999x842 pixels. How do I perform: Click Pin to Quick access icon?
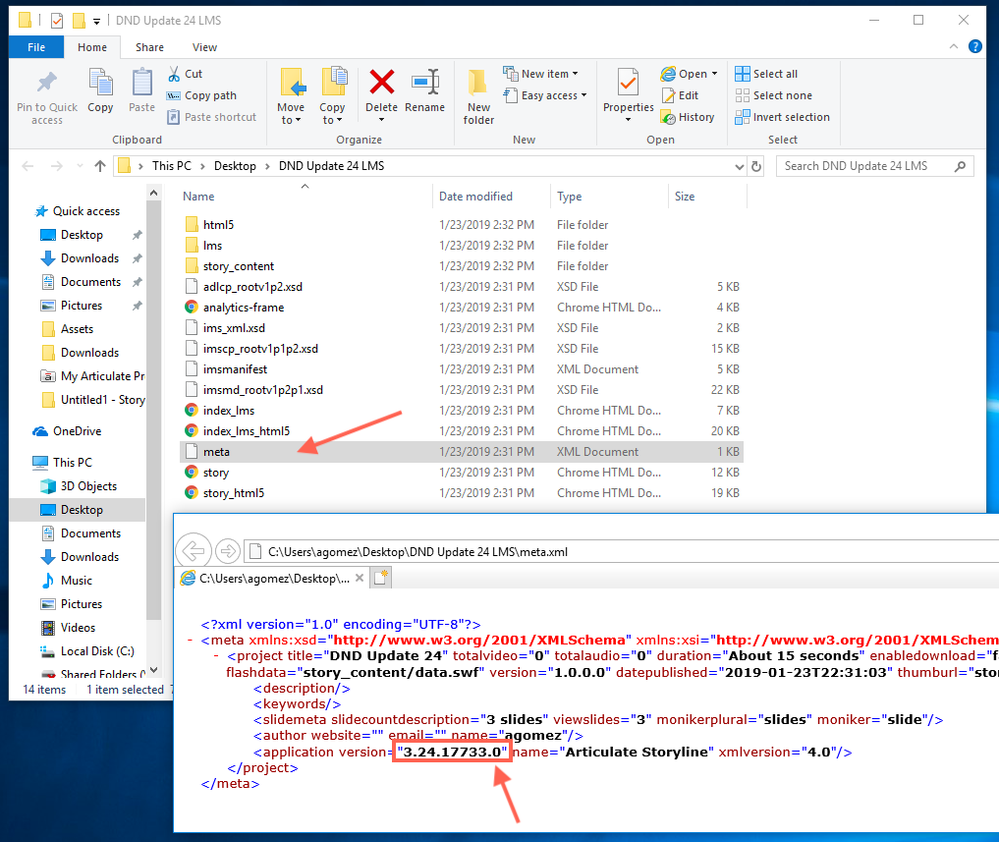[x=47, y=95]
